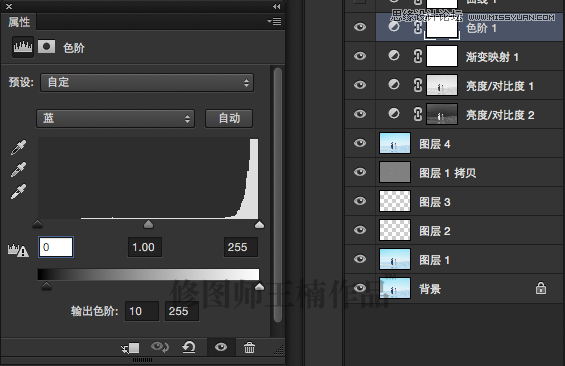
Task: Click the Properties panel vertical scrollbar
Action: [277, 195]
